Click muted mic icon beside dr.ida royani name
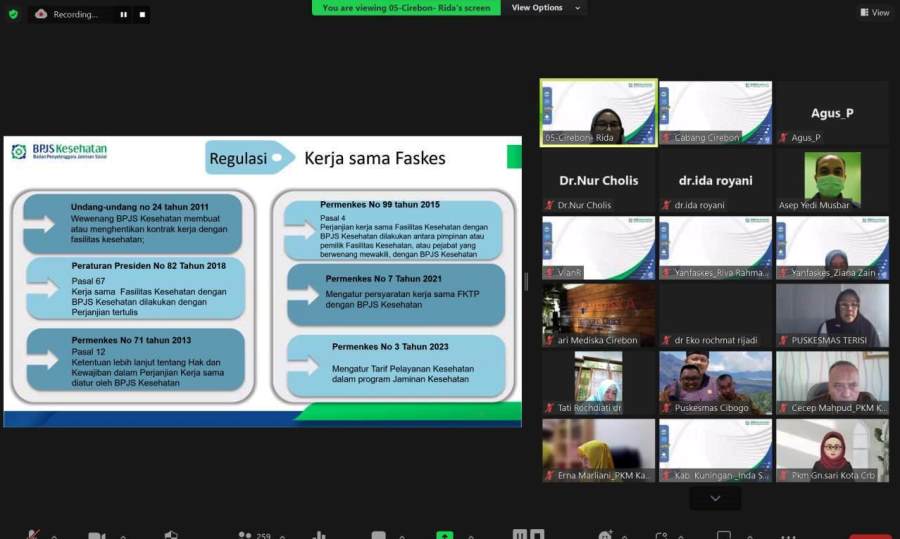This screenshot has height=539, width=900. (666, 205)
